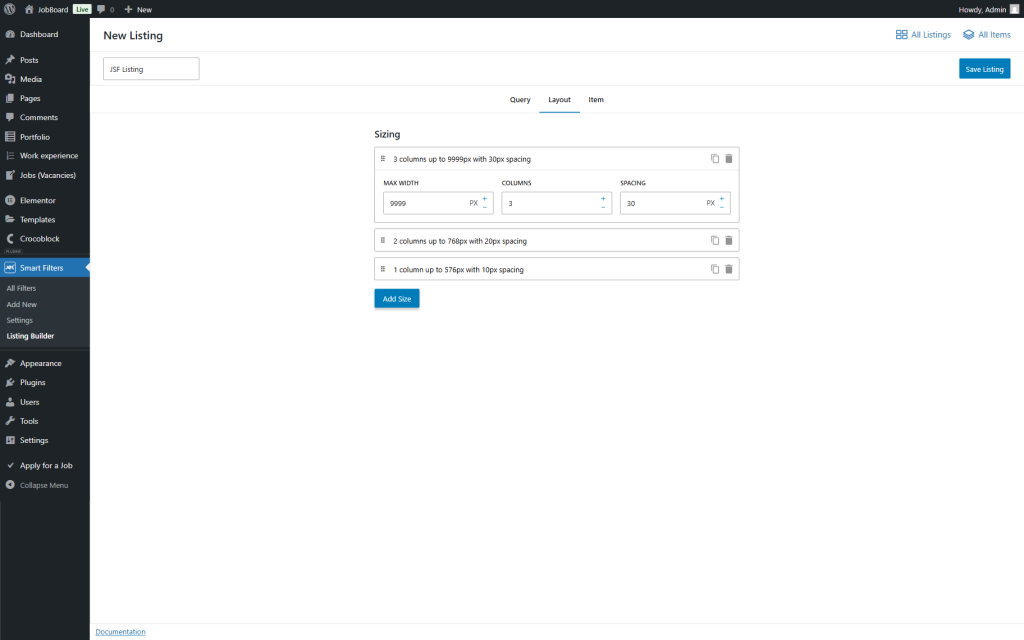This screenshot has width=1024, height=640.
Task: Click the Media icon in sidebar
Action: tap(10, 79)
